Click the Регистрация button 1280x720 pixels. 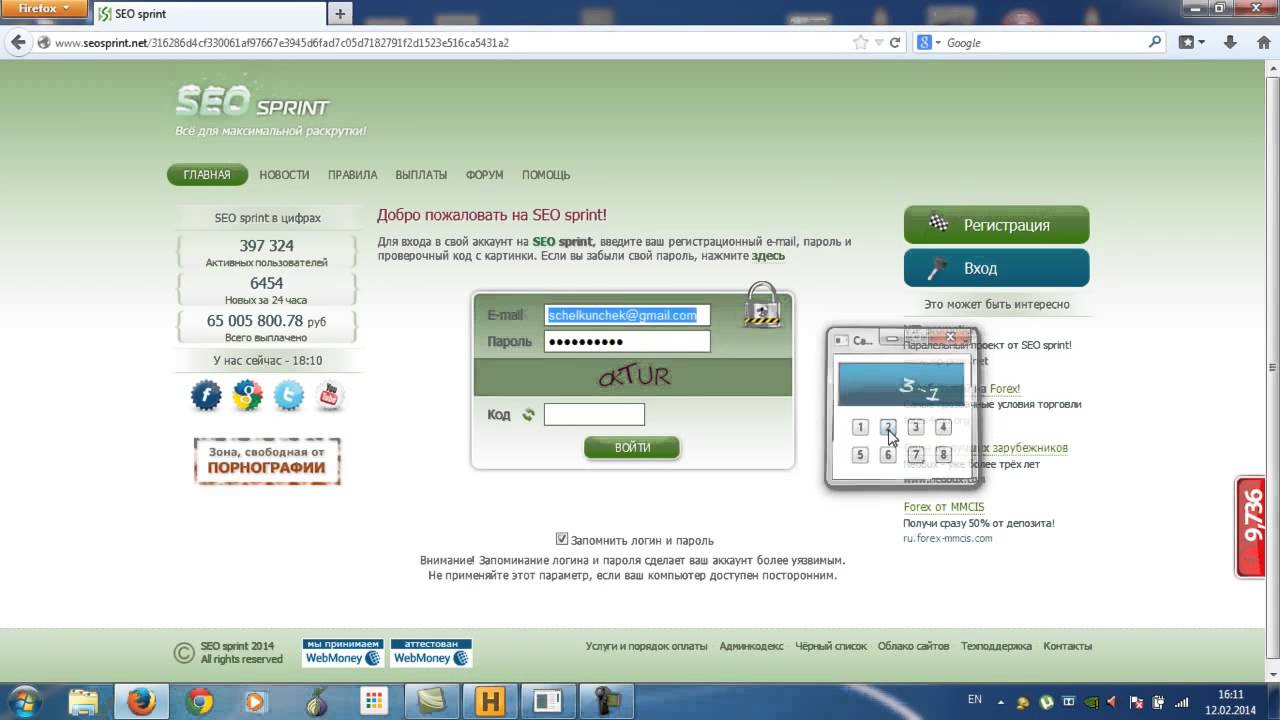tap(996, 224)
